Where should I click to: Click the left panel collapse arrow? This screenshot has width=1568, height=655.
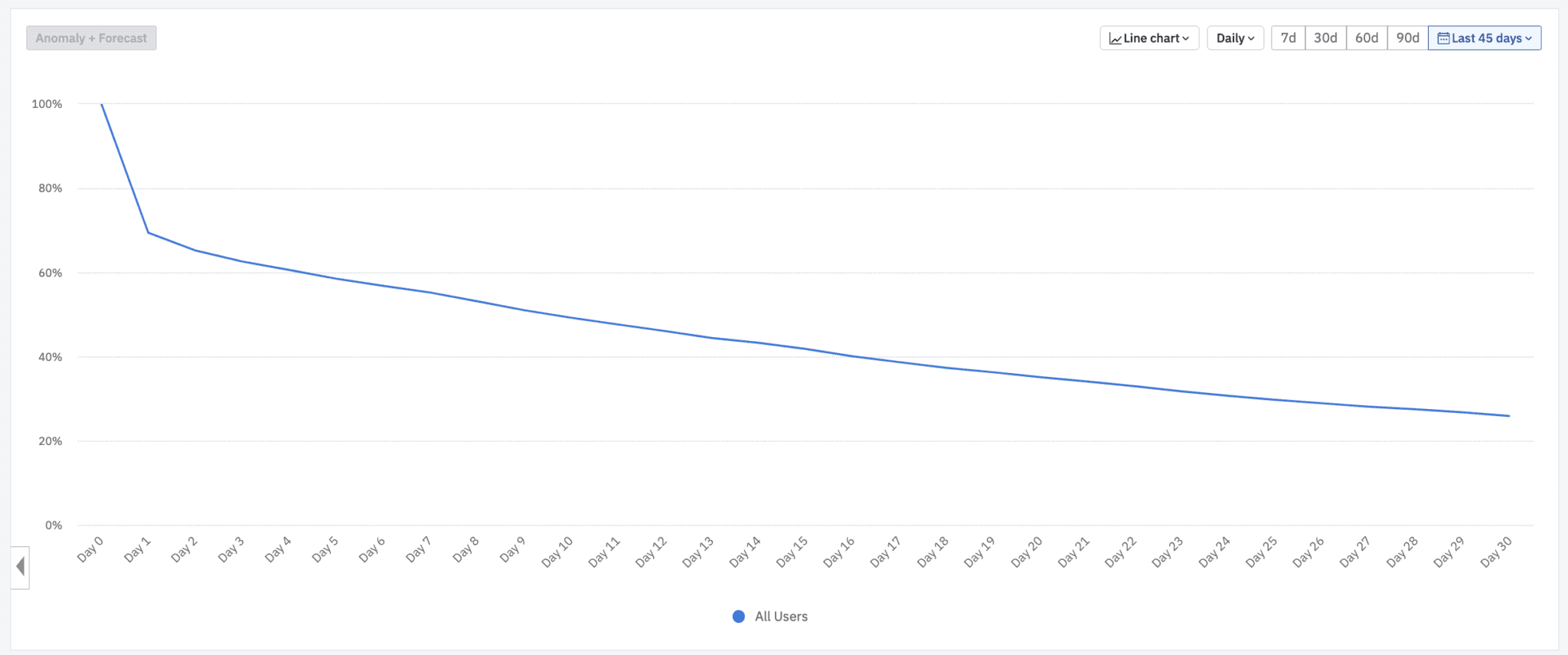19,565
